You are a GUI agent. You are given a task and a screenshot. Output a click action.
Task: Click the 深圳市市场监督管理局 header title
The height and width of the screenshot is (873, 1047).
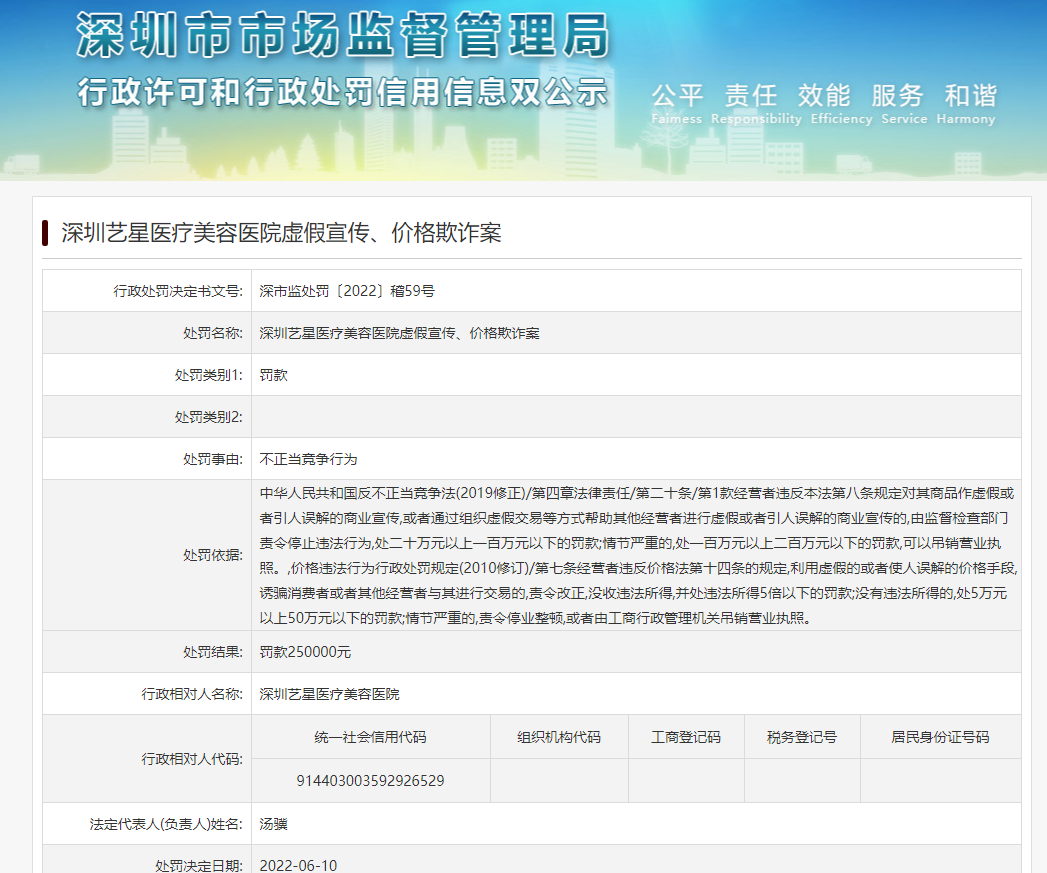pos(343,38)
